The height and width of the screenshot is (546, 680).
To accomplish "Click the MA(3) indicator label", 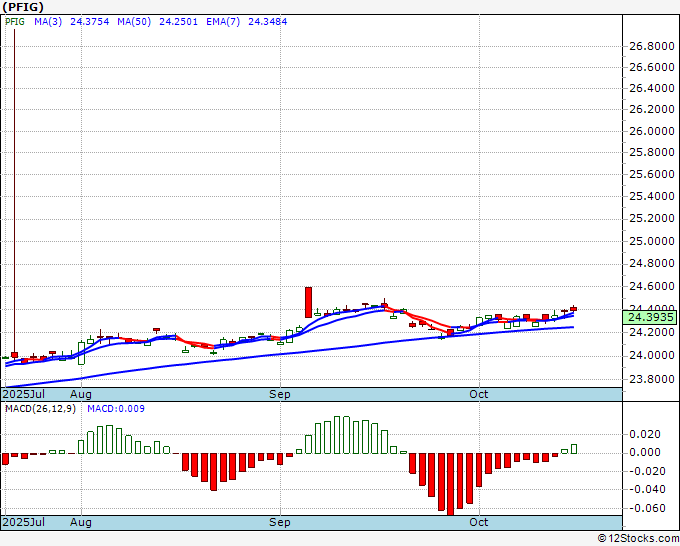I will [48, 22].
